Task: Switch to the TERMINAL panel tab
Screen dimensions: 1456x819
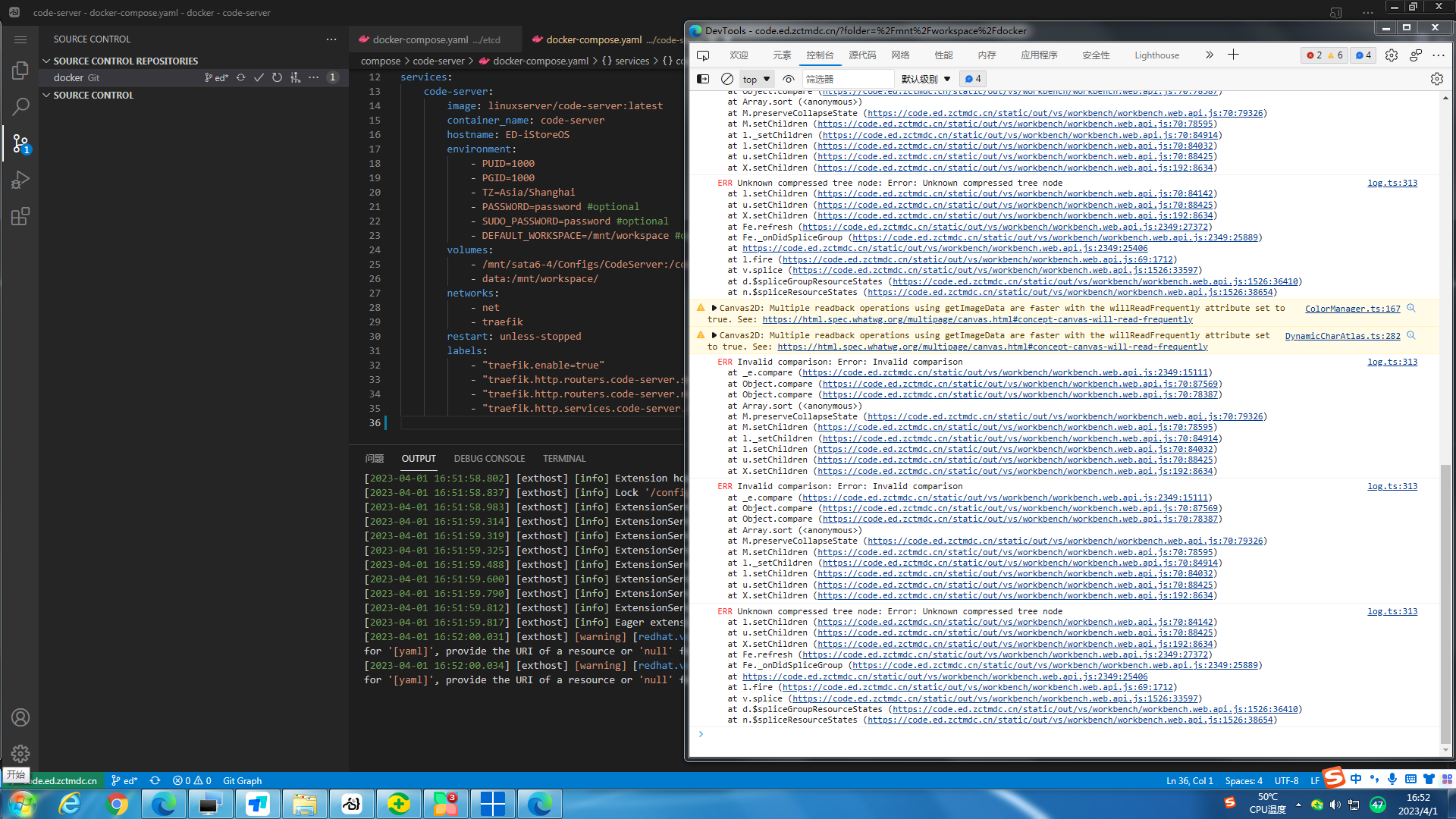Action: (x=564, y=459)
